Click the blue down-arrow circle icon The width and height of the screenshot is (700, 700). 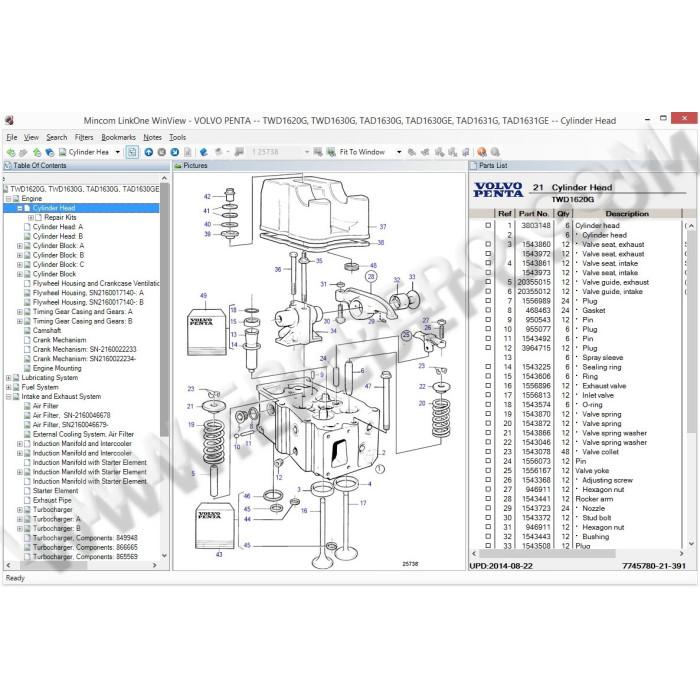pos(175,152)
